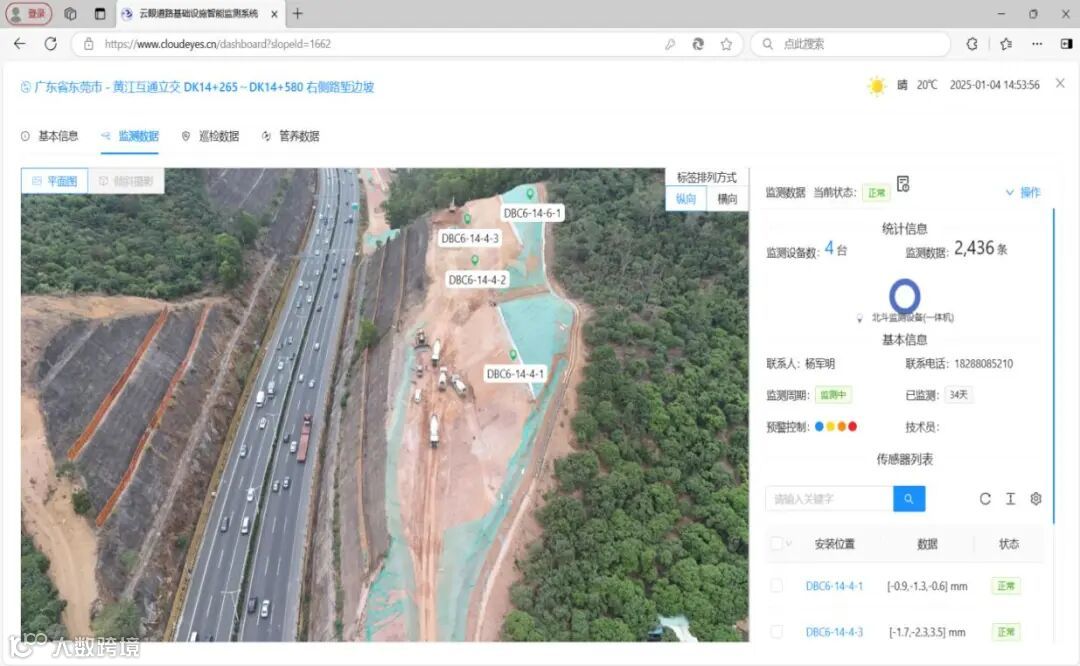The image size is (1080, 666).
Task: Open the DBC6-14-4-1 sensor link
Action: [834, 586]
